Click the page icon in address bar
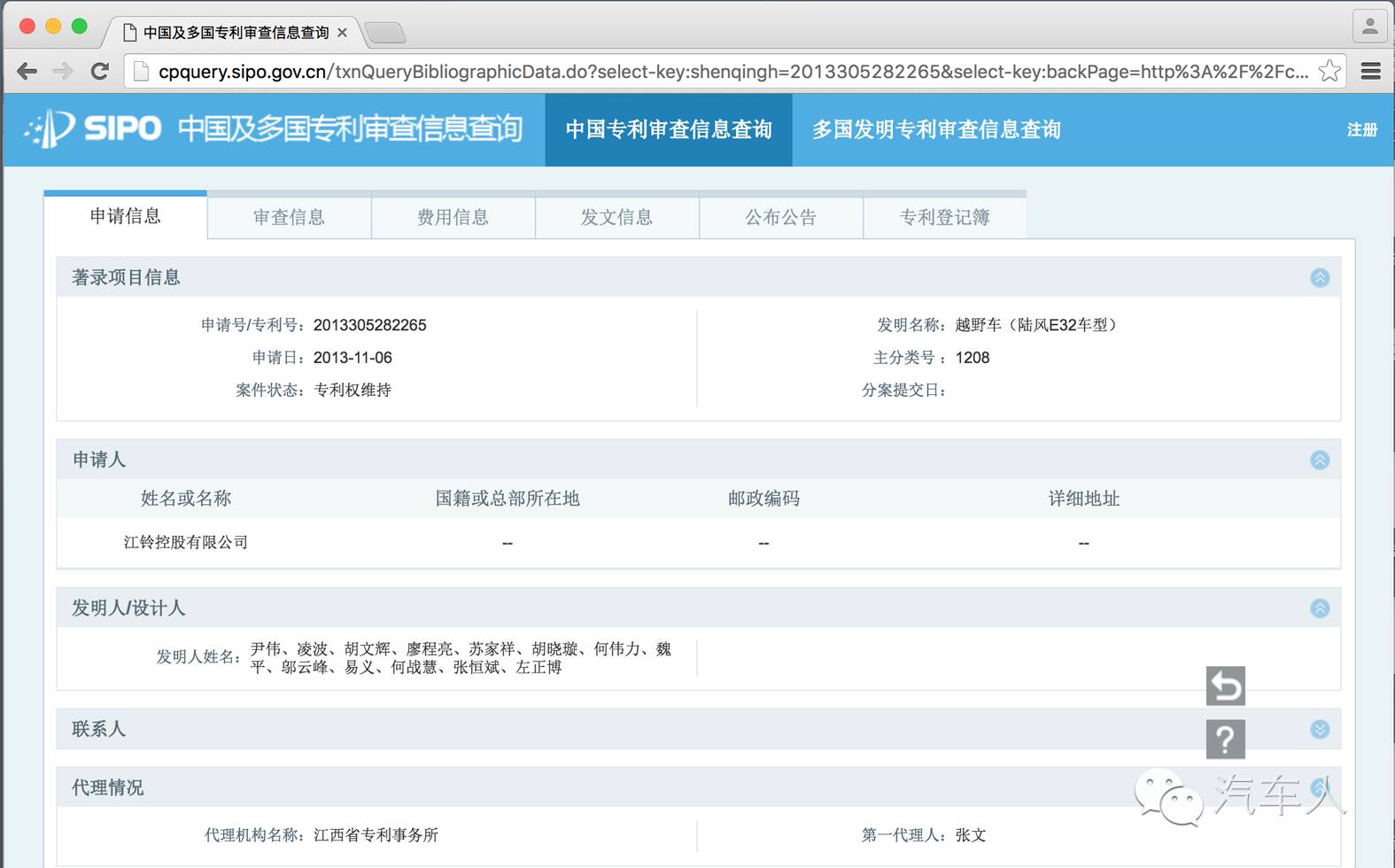The image size is (1395, 868). click(140, 72)
